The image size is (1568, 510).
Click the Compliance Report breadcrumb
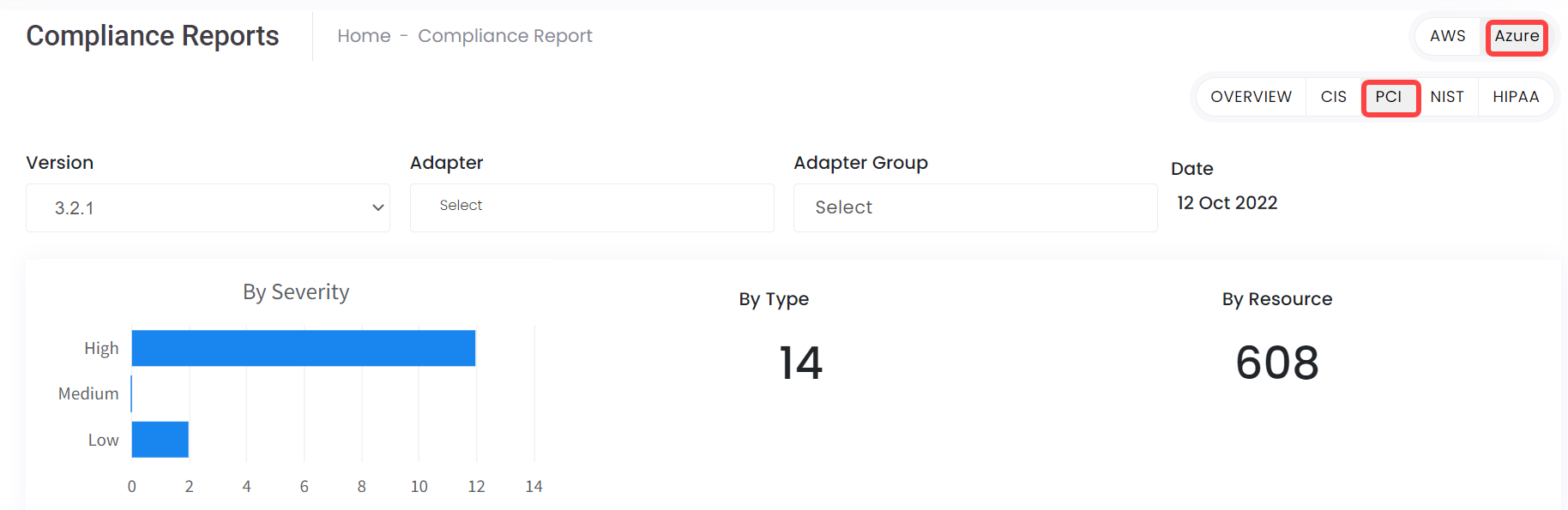click(x=505, y=36)
